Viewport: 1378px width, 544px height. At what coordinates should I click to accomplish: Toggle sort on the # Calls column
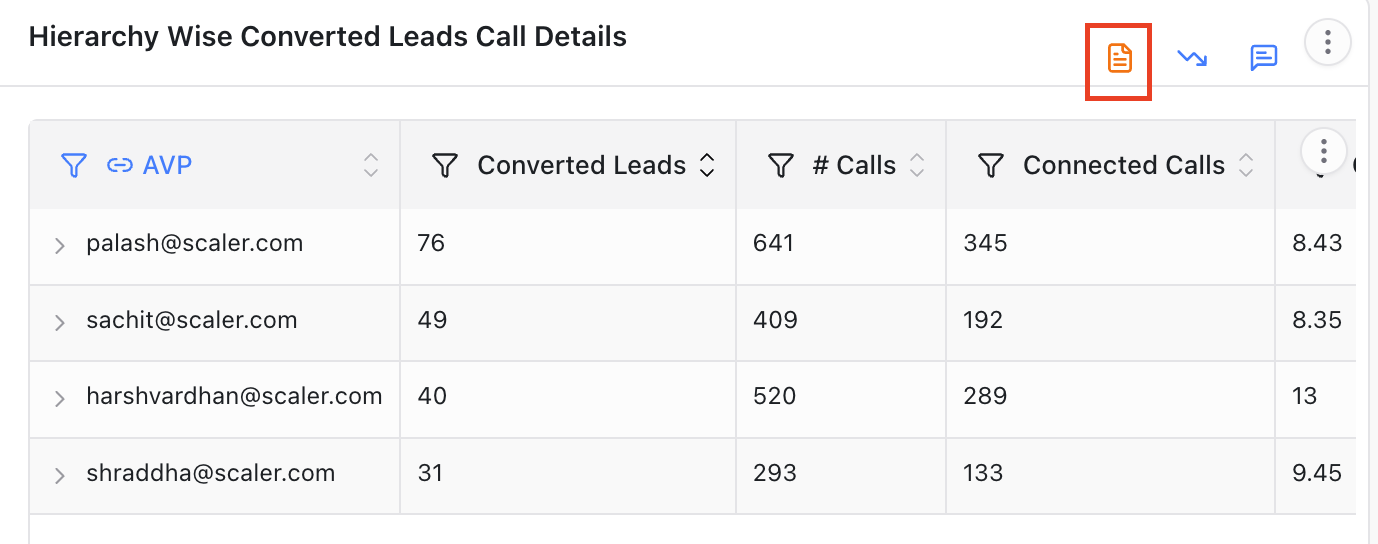[917, 165]
